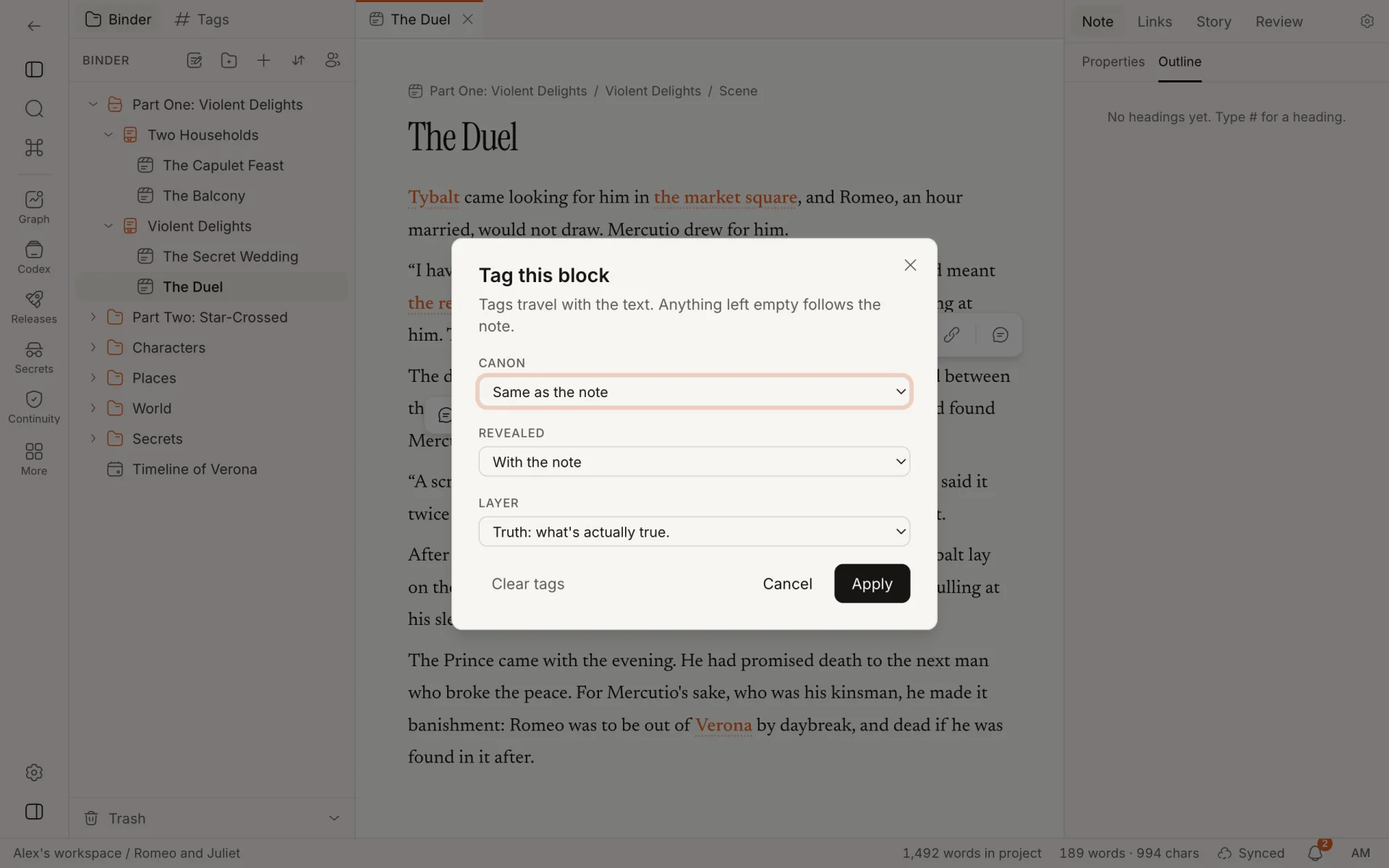Click the link icon in block toolbar
This screenshot has width=1389, height=868.
click(951, 335)
